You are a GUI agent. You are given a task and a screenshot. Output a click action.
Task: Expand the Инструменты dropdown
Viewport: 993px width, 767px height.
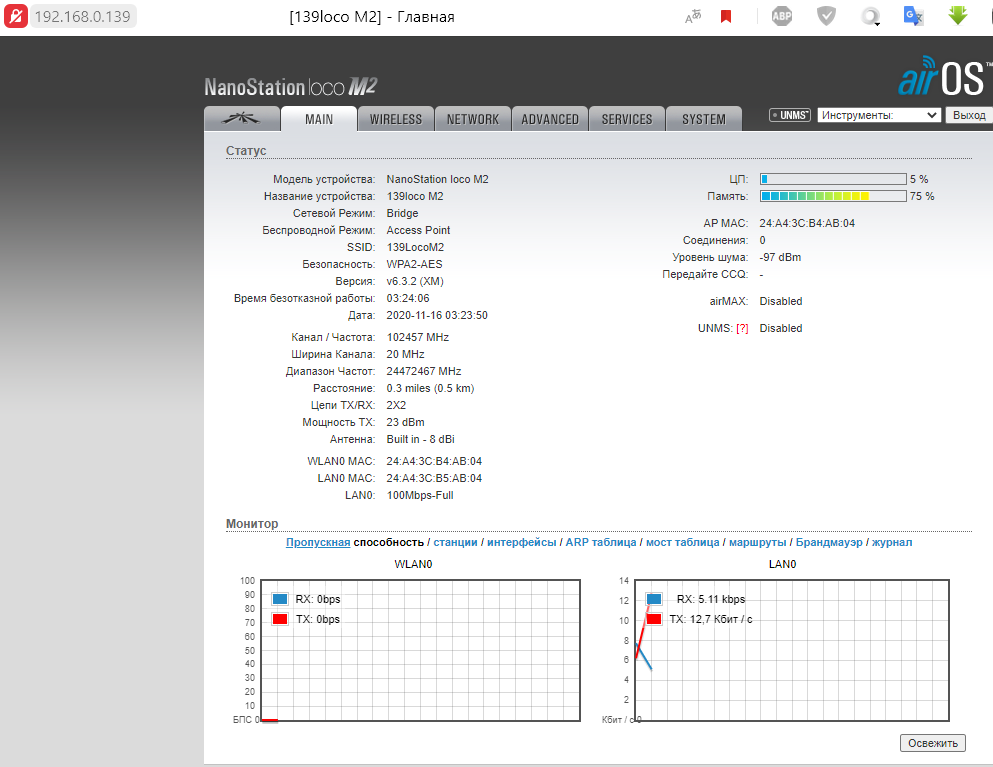tap(878, 115)
